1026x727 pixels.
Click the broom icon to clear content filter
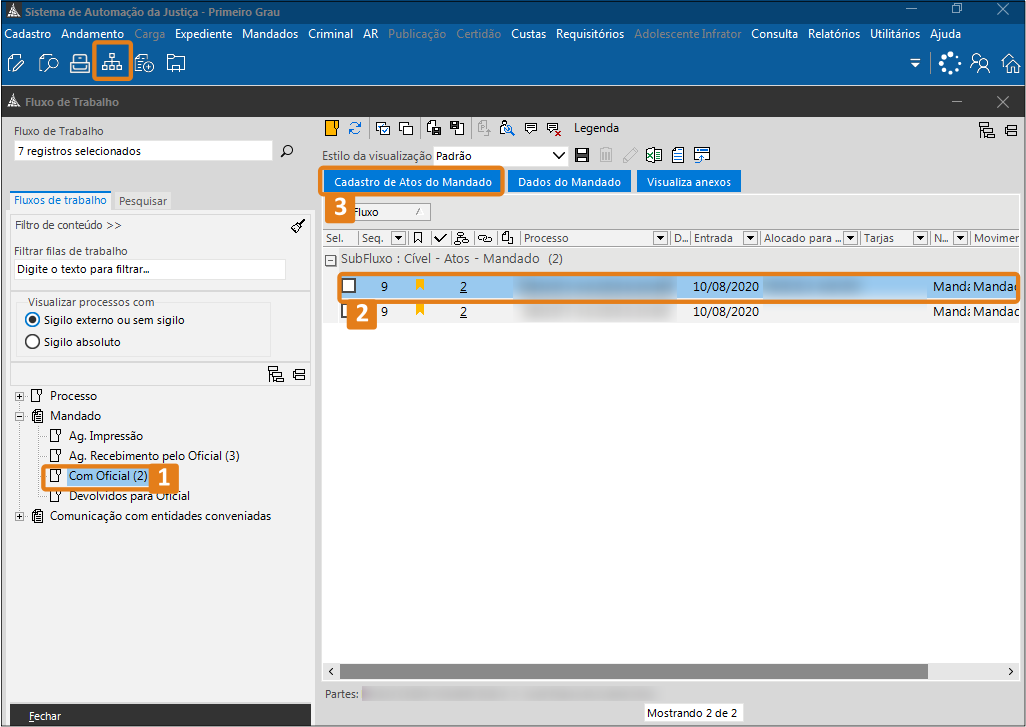(298, 226)
